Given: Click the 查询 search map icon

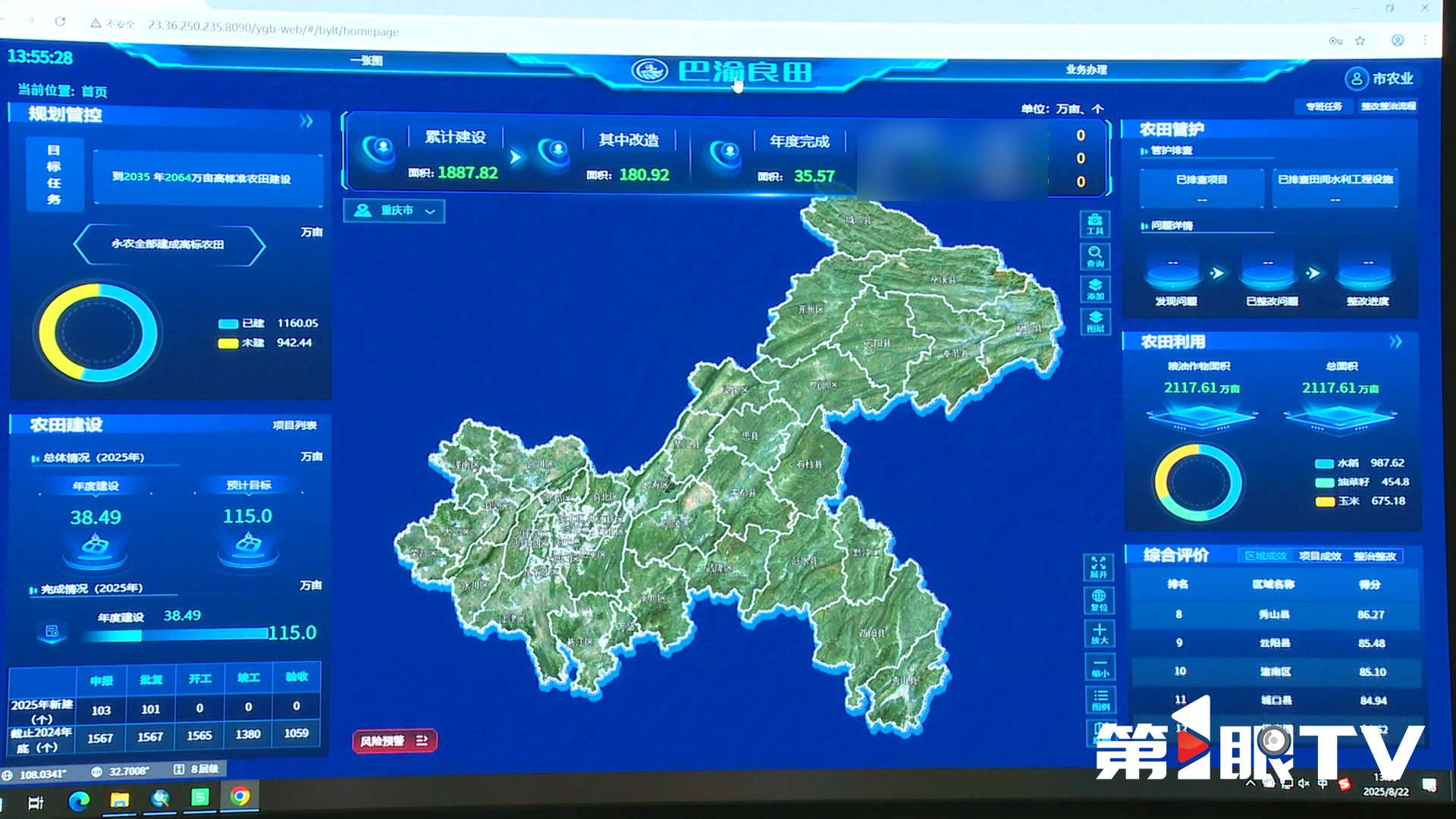Looking at the screenshot, I should tap(1094, 256).
